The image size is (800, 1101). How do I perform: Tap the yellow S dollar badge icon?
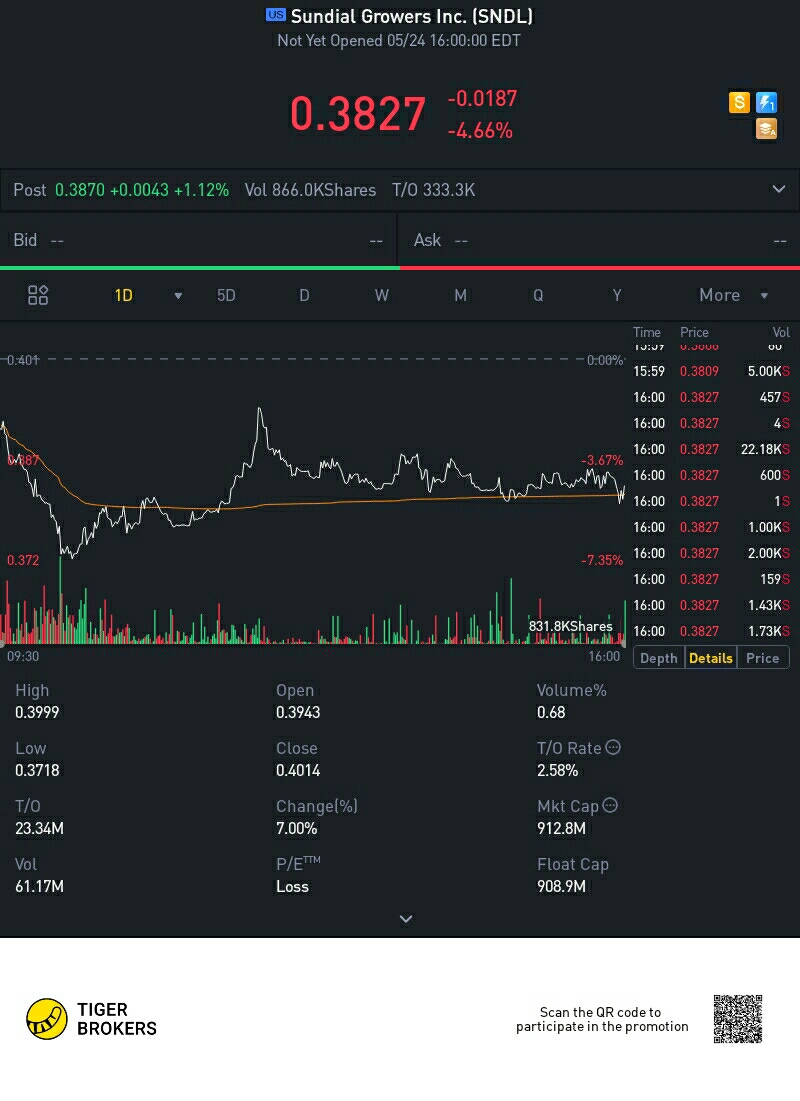tap(739, 103)
